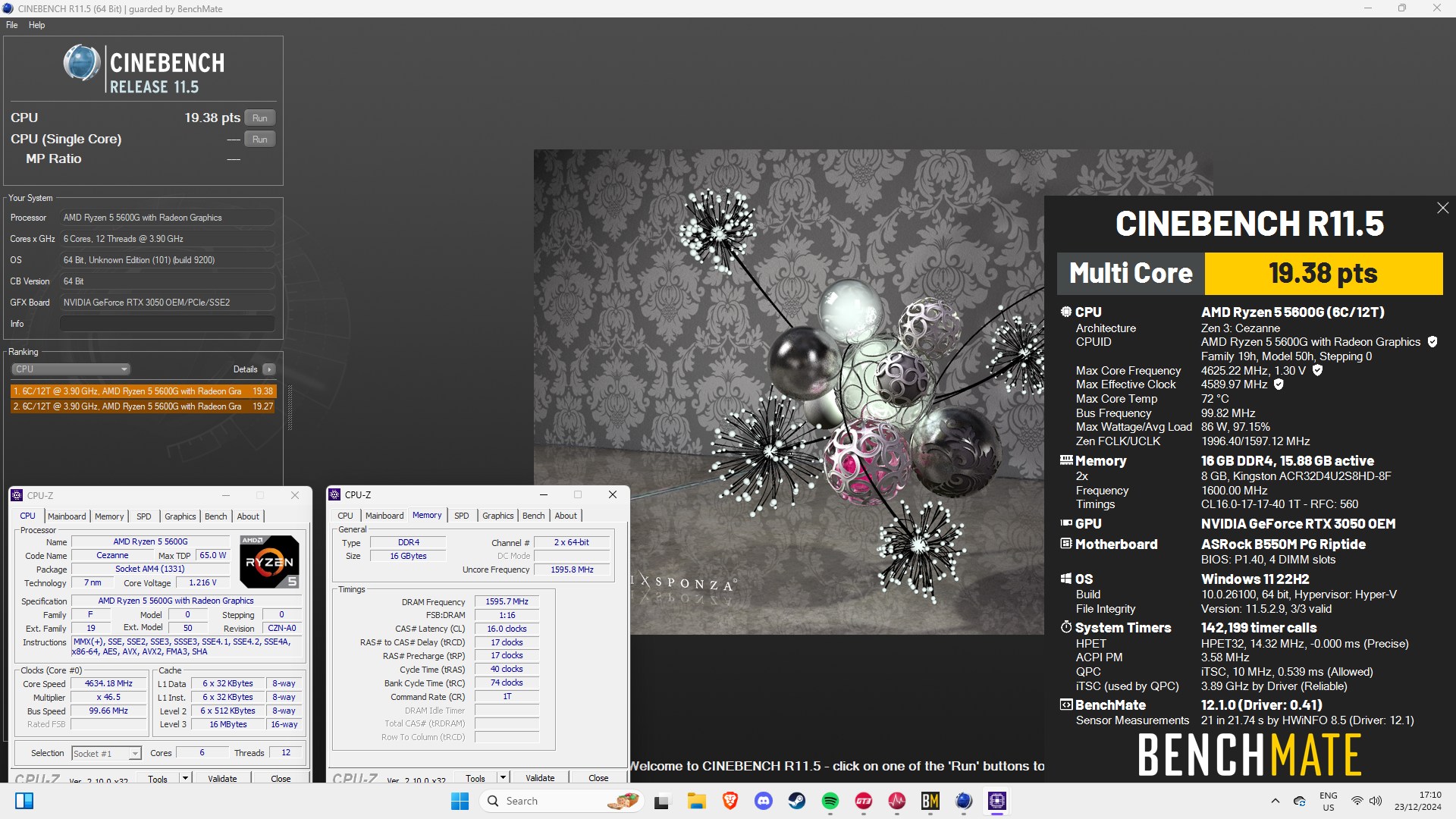Open Bench tab in right CPU-Z window
The height and width of the screenshot is (819, 1456).
[x=534, y=516]
